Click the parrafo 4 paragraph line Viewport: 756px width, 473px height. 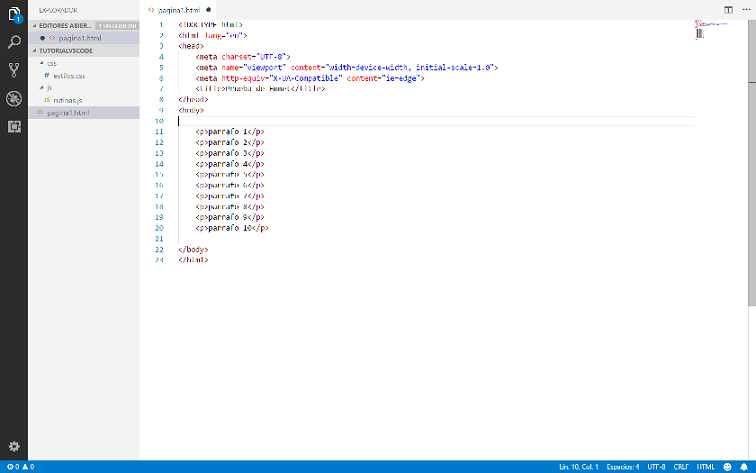coord(230,164)
